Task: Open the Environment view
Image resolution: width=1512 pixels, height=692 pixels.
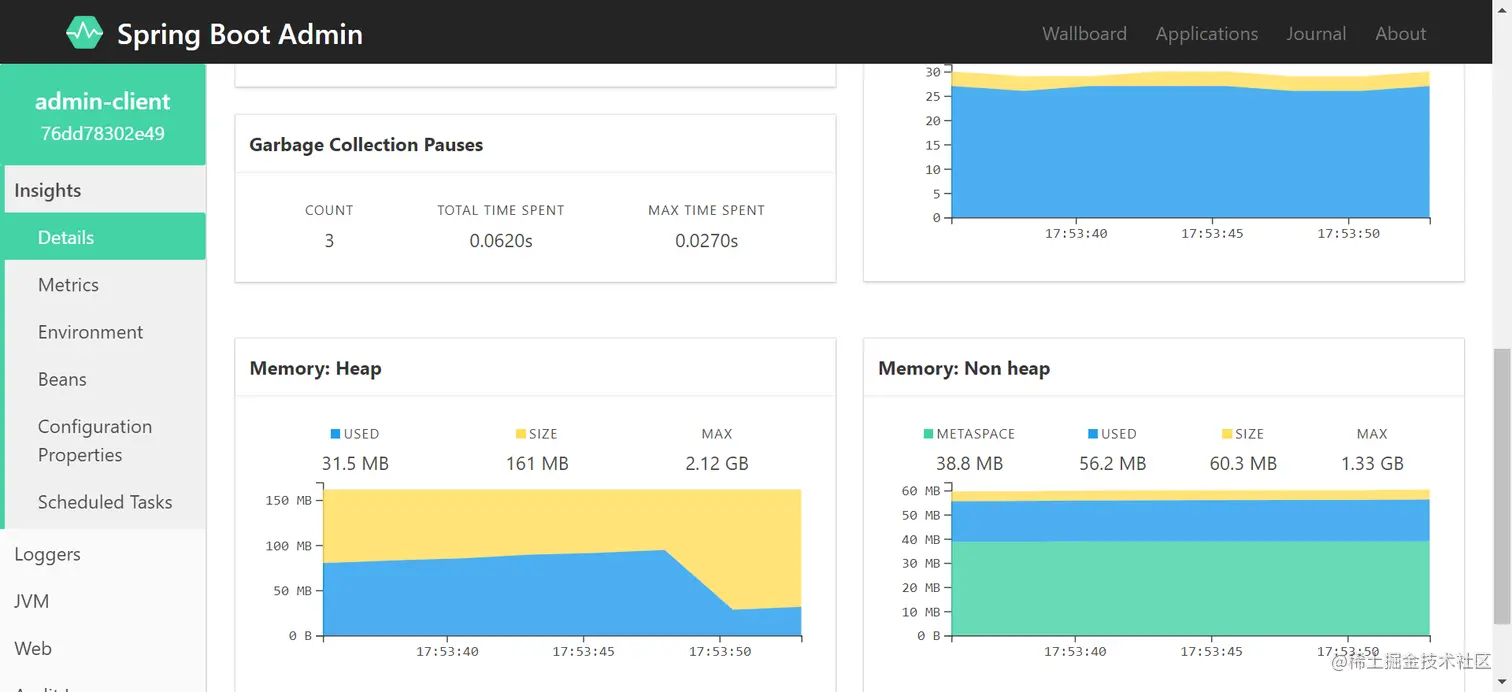Action: coord(105,332)
